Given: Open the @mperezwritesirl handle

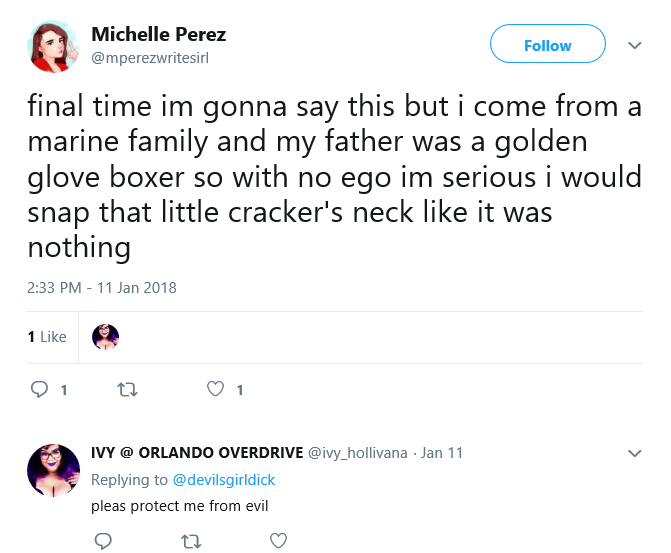Looking at the screenshot, I should (150, 57).
